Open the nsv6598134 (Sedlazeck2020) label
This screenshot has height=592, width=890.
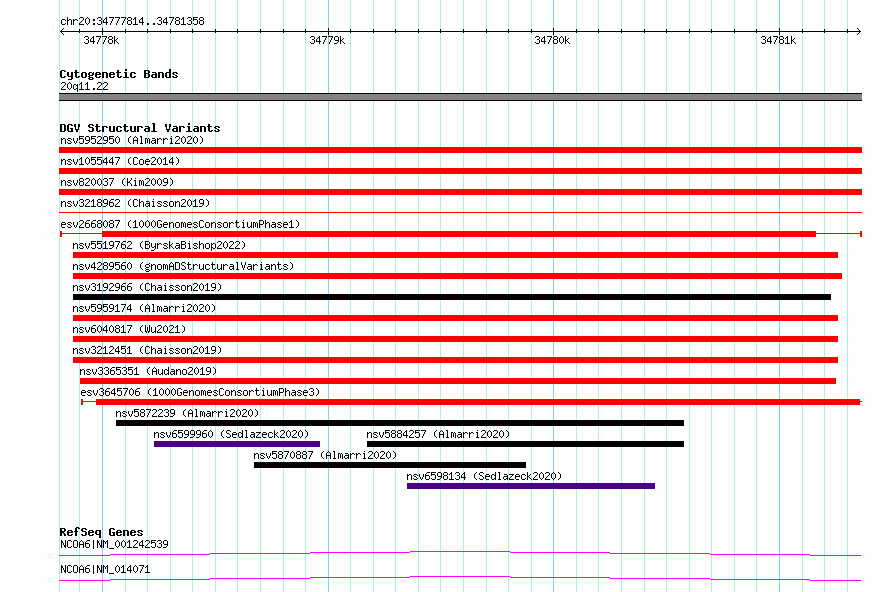coord(484,476)
